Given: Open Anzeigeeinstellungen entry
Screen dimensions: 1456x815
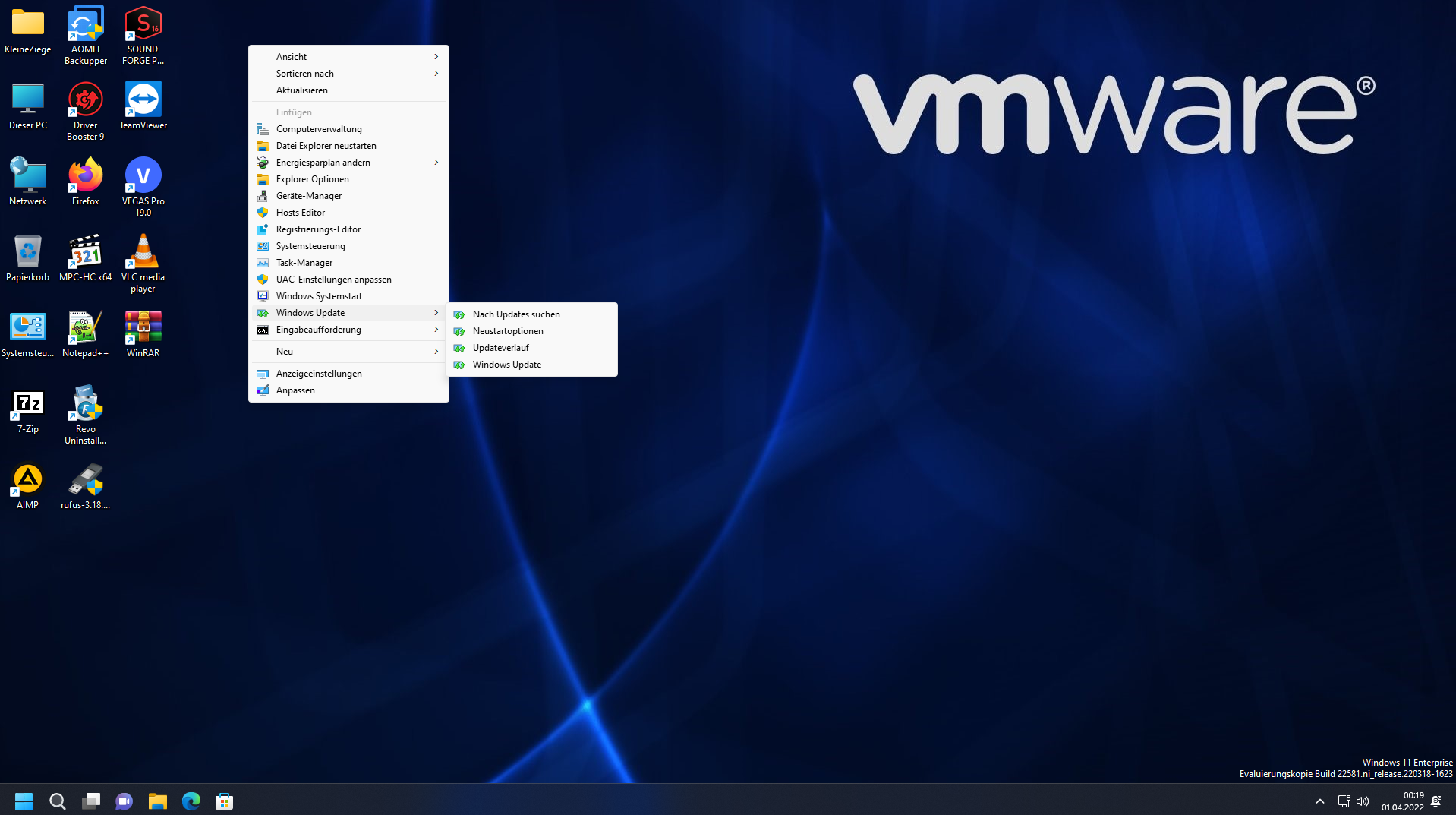Looking at the screenshot, I should click(x=348, y=374).
